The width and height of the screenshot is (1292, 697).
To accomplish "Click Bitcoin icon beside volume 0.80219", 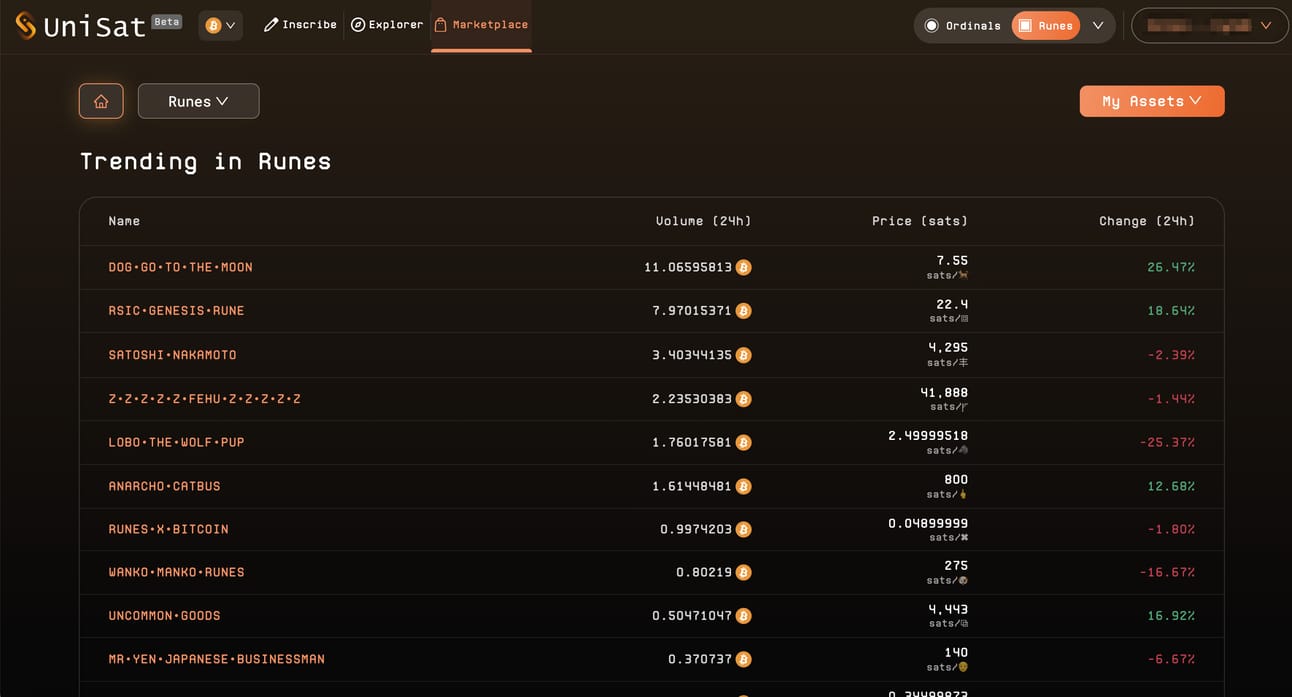I will (x=743, y=572).
